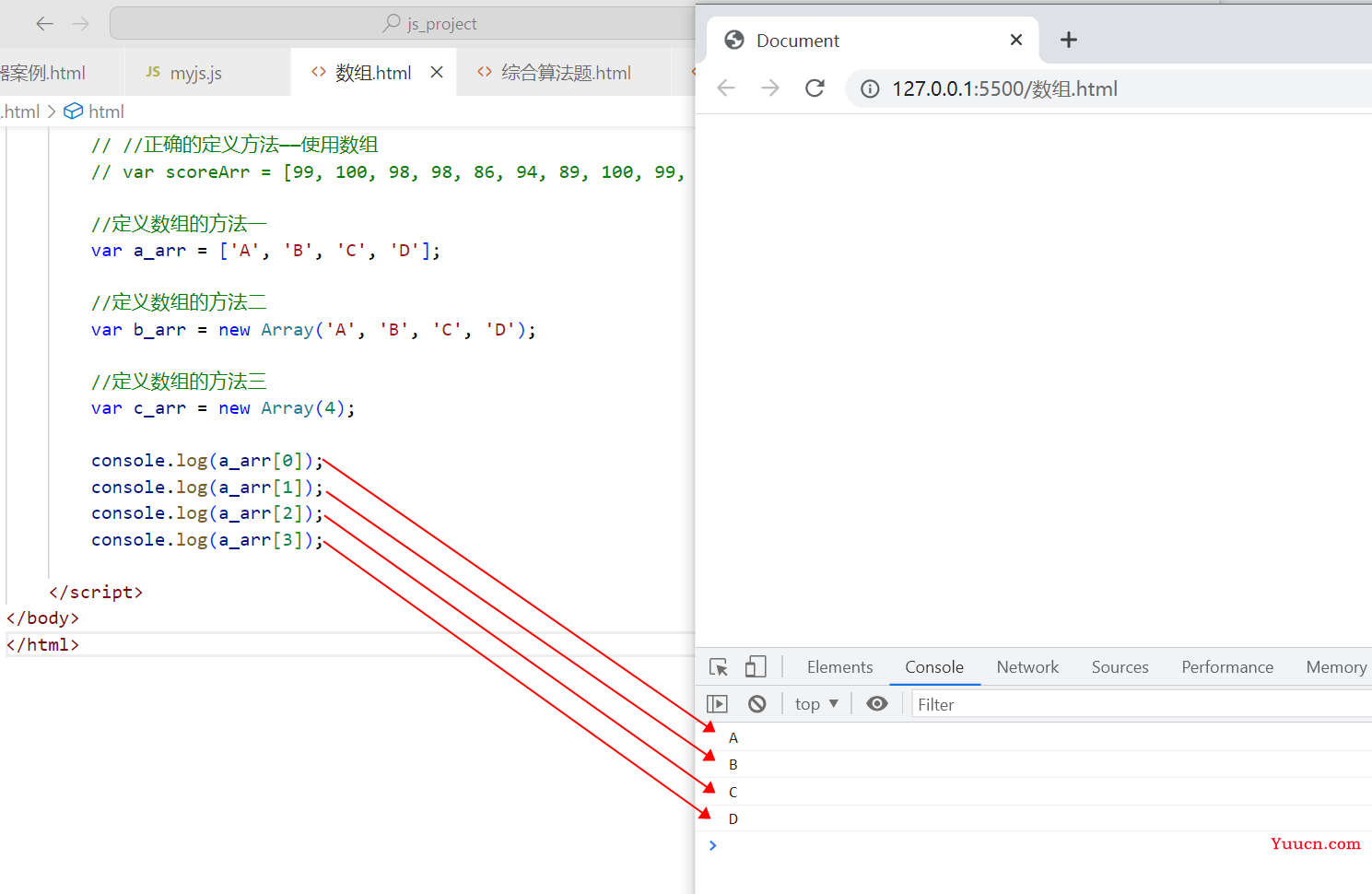Click the comment 定义数组的方法三
The width and height of the screenshot is (1372, 894).
(179, 382)
